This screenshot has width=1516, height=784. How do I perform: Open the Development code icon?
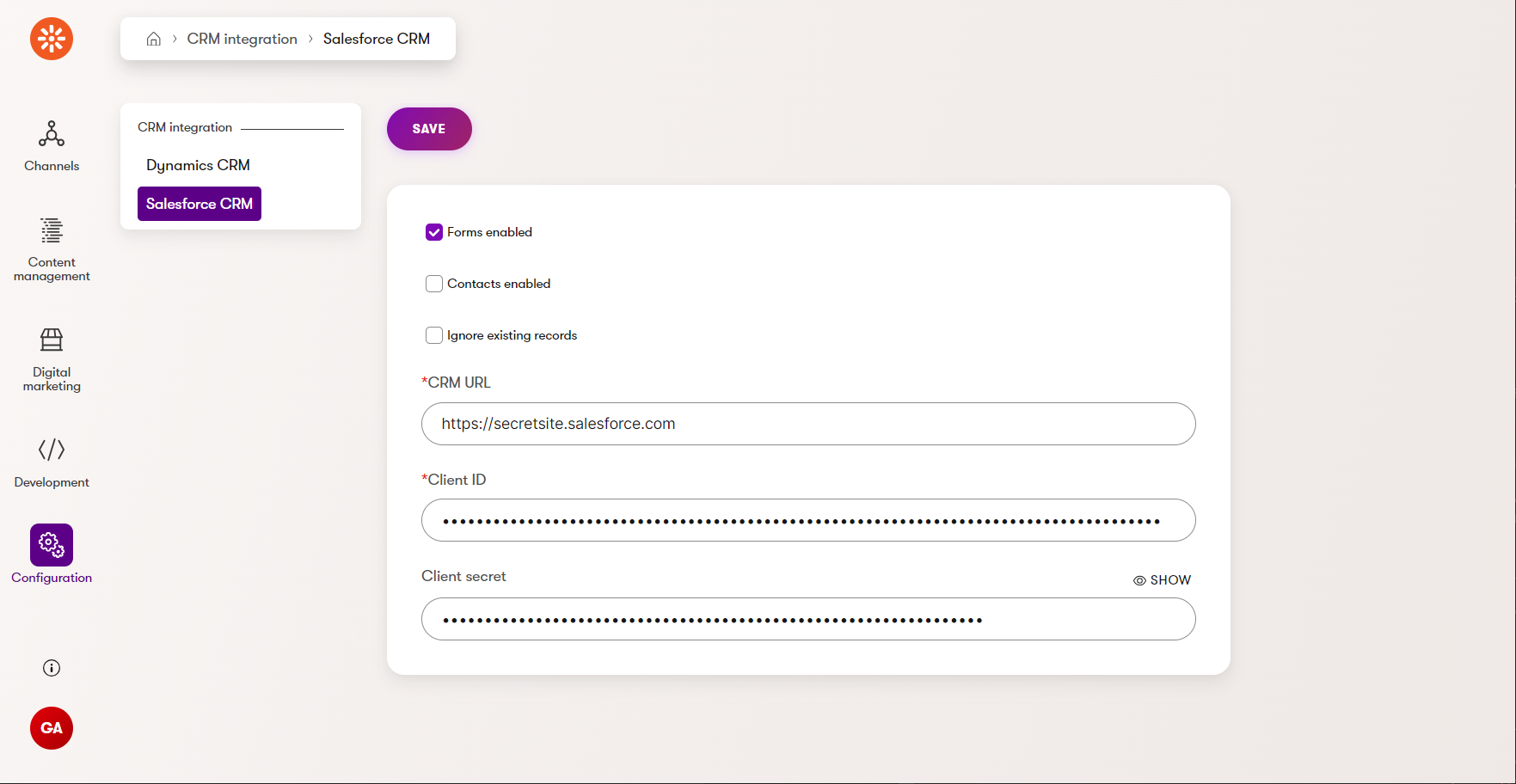point(52,450)
